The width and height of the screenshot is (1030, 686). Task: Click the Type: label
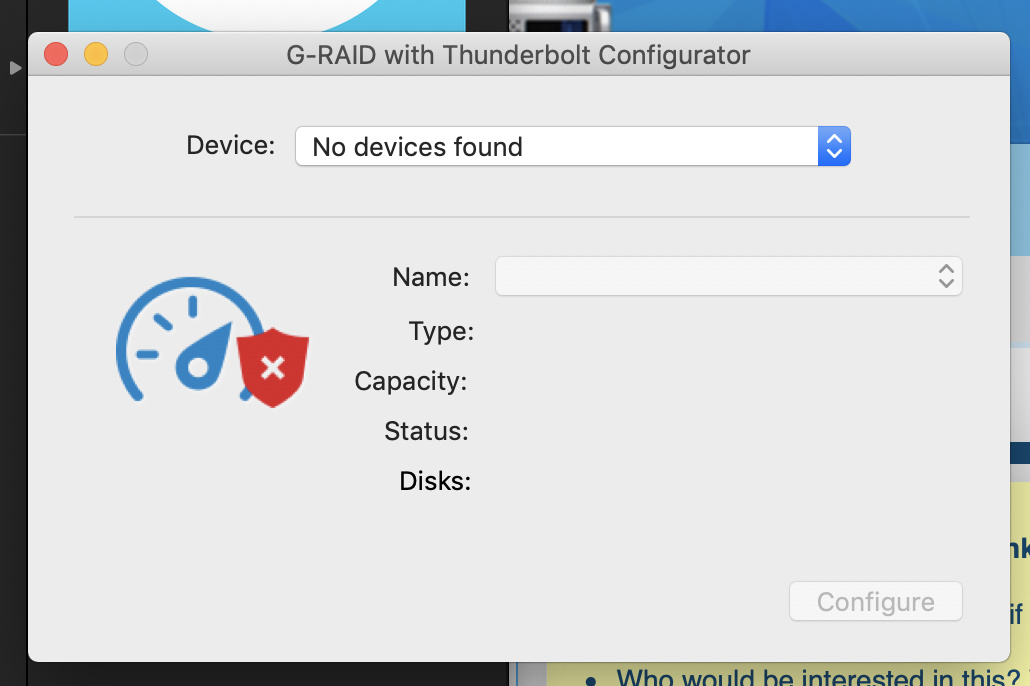(x=441, y=330)
